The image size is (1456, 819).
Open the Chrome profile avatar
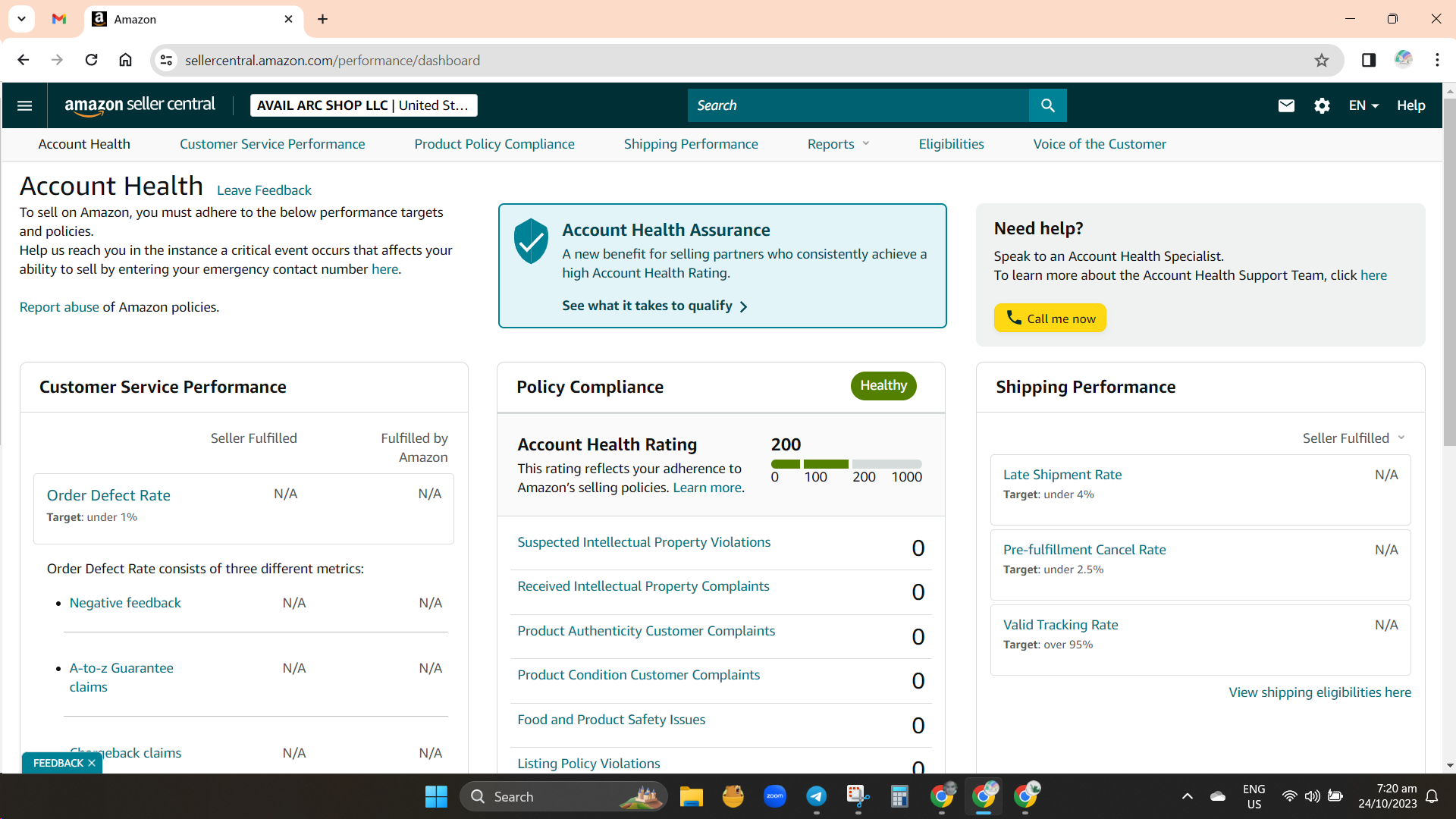click(x=1404, y=59)
